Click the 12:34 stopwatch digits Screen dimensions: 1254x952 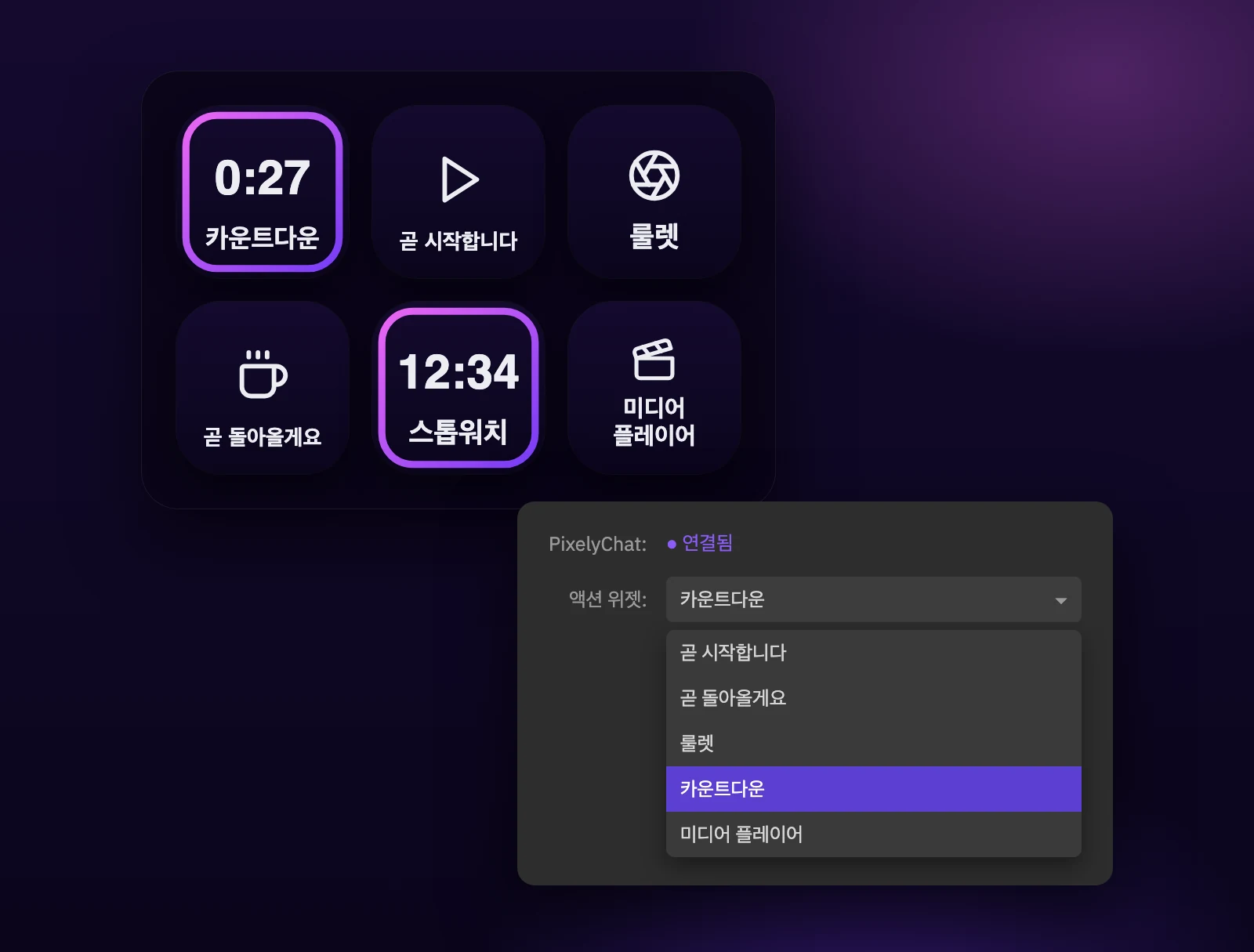458,371
